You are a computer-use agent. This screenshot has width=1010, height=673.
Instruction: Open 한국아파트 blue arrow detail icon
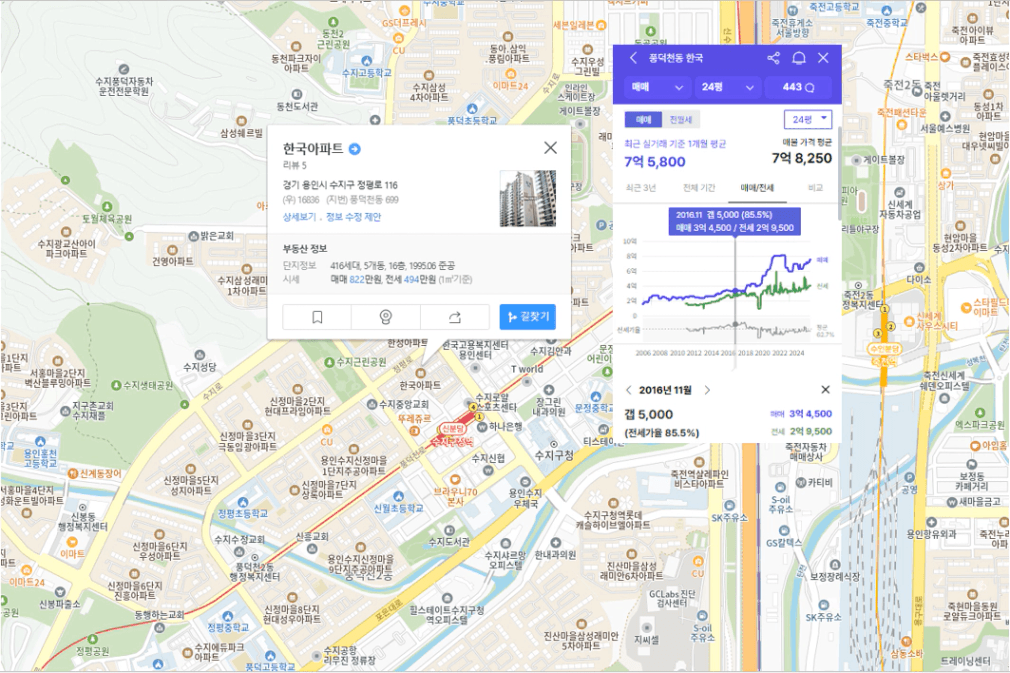click(x=354, y=149)
